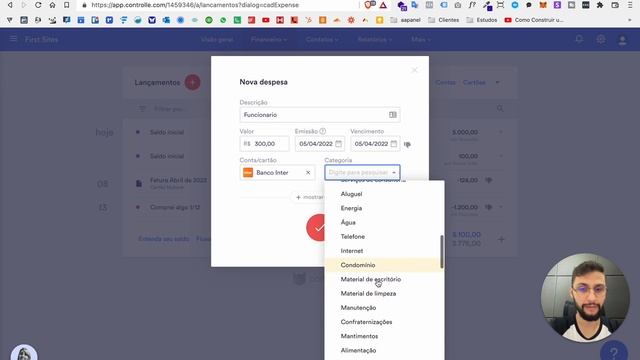Click the Brave shields icon
This screenshot has width=640, height=360.
click(369, 5)
